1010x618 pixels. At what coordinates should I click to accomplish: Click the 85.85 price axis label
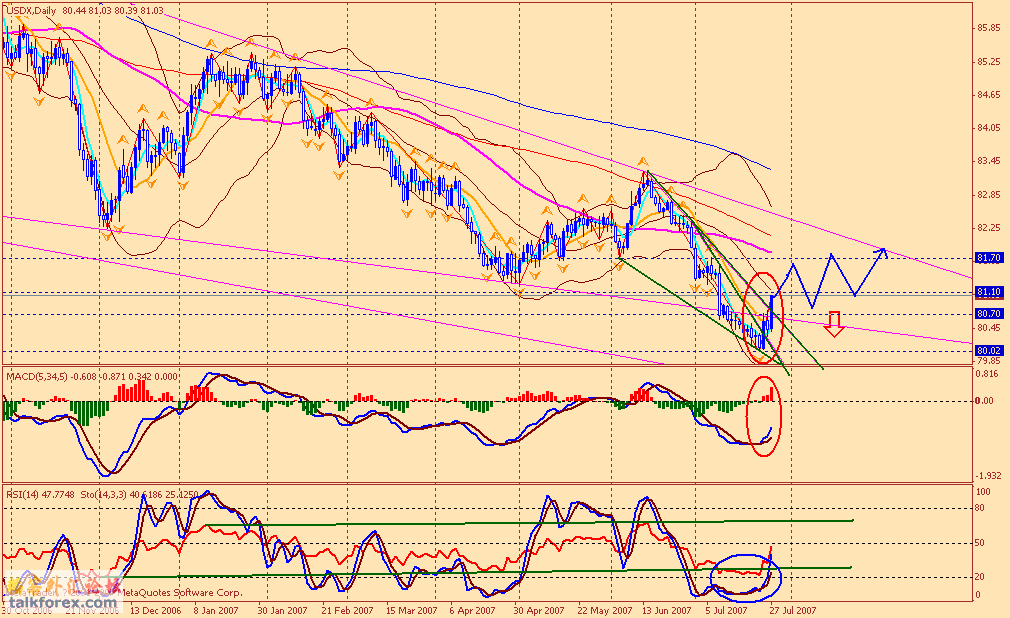tap(989, 28)
